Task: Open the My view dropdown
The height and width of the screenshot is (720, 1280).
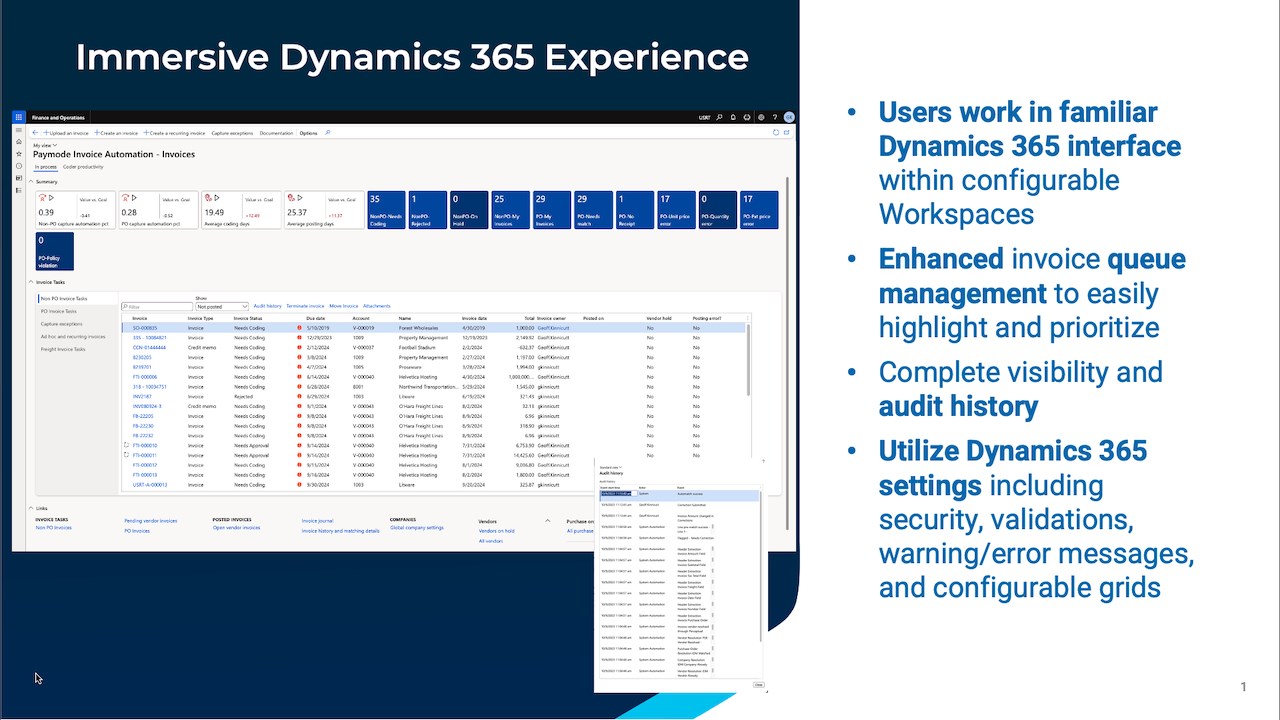Action: click(x=45, y=145)
